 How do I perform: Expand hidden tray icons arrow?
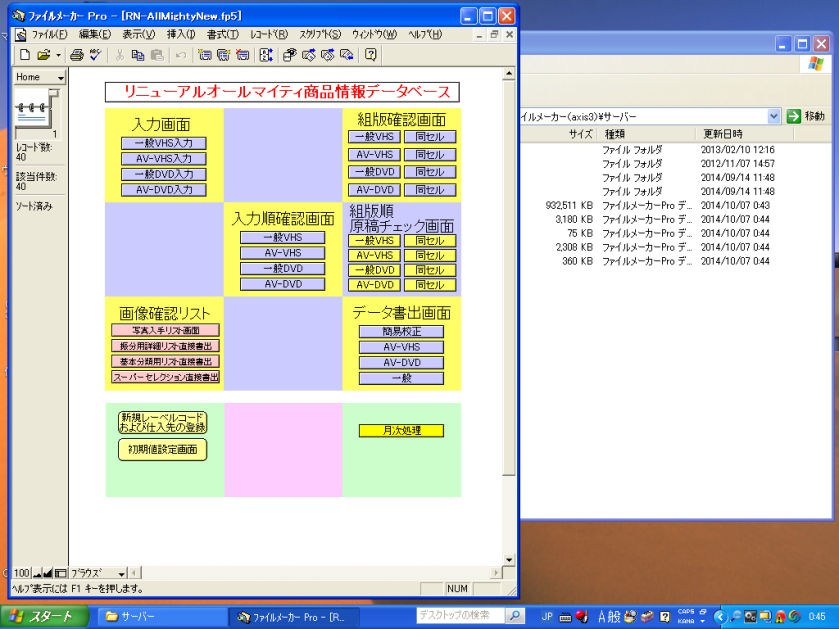(x=720, y=617)
